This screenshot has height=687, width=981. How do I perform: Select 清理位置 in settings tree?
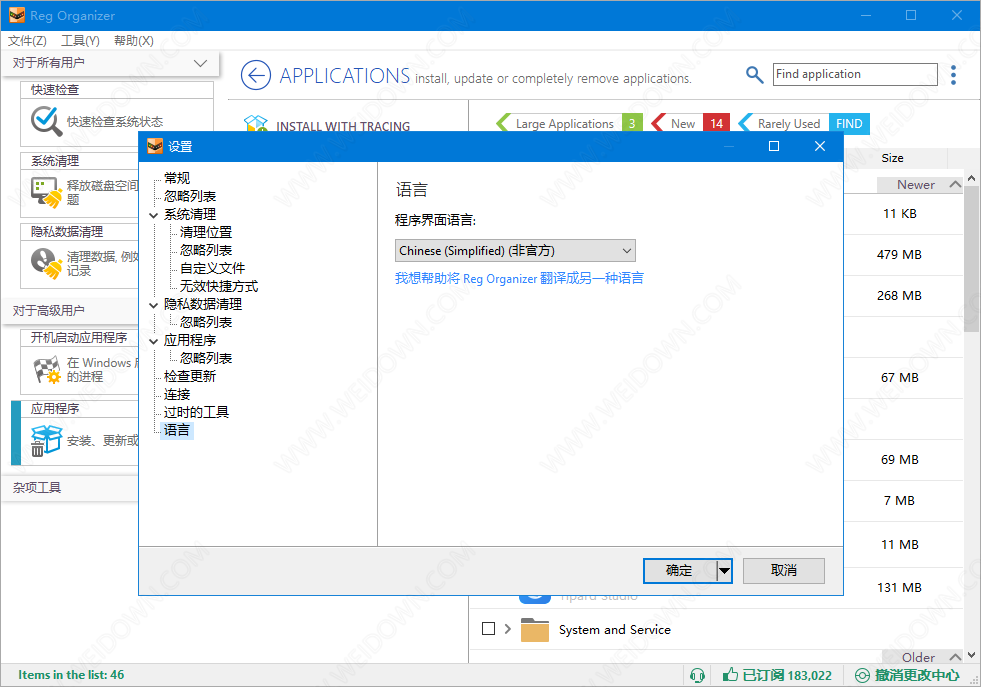[x=206, y=232]
